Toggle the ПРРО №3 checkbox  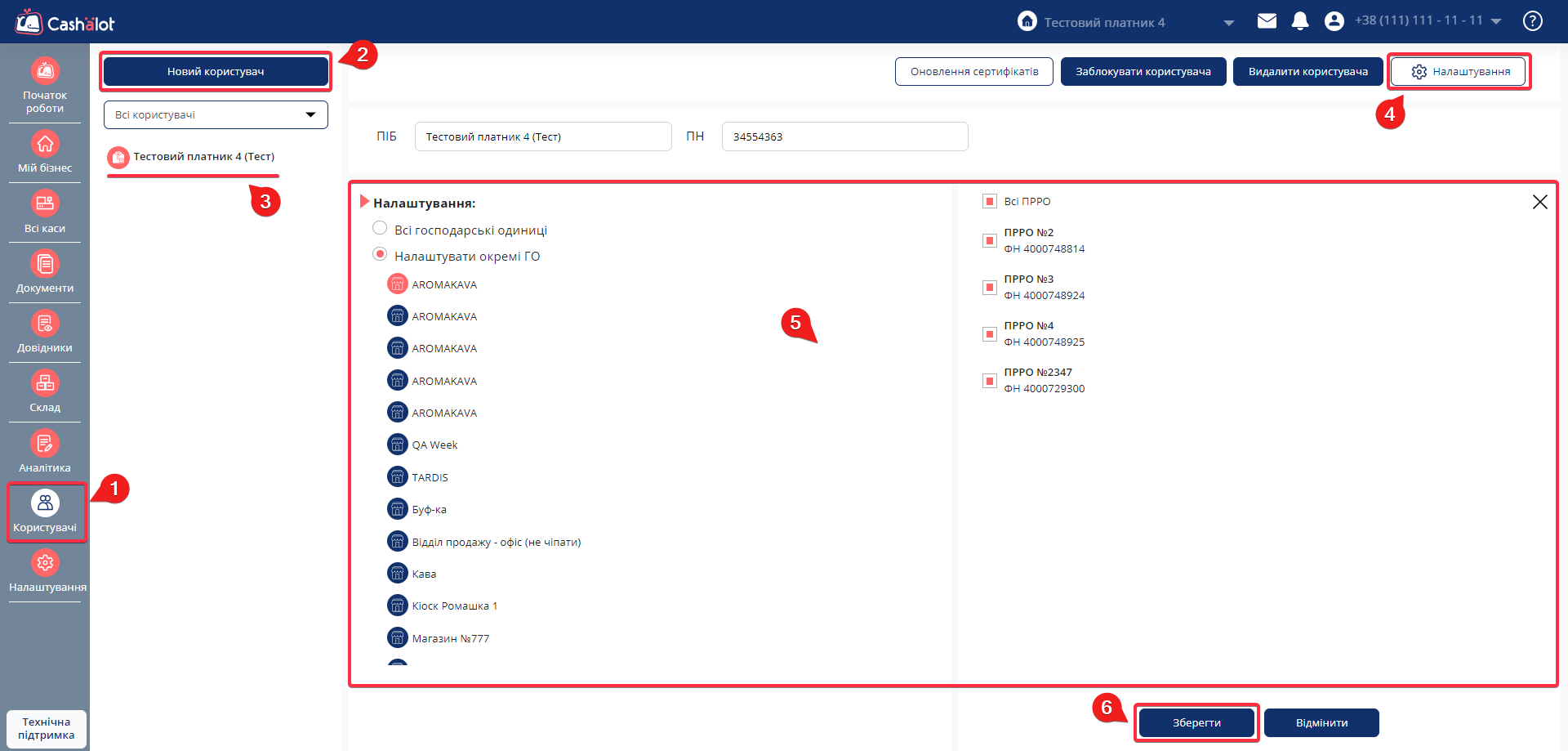(990, 288)
